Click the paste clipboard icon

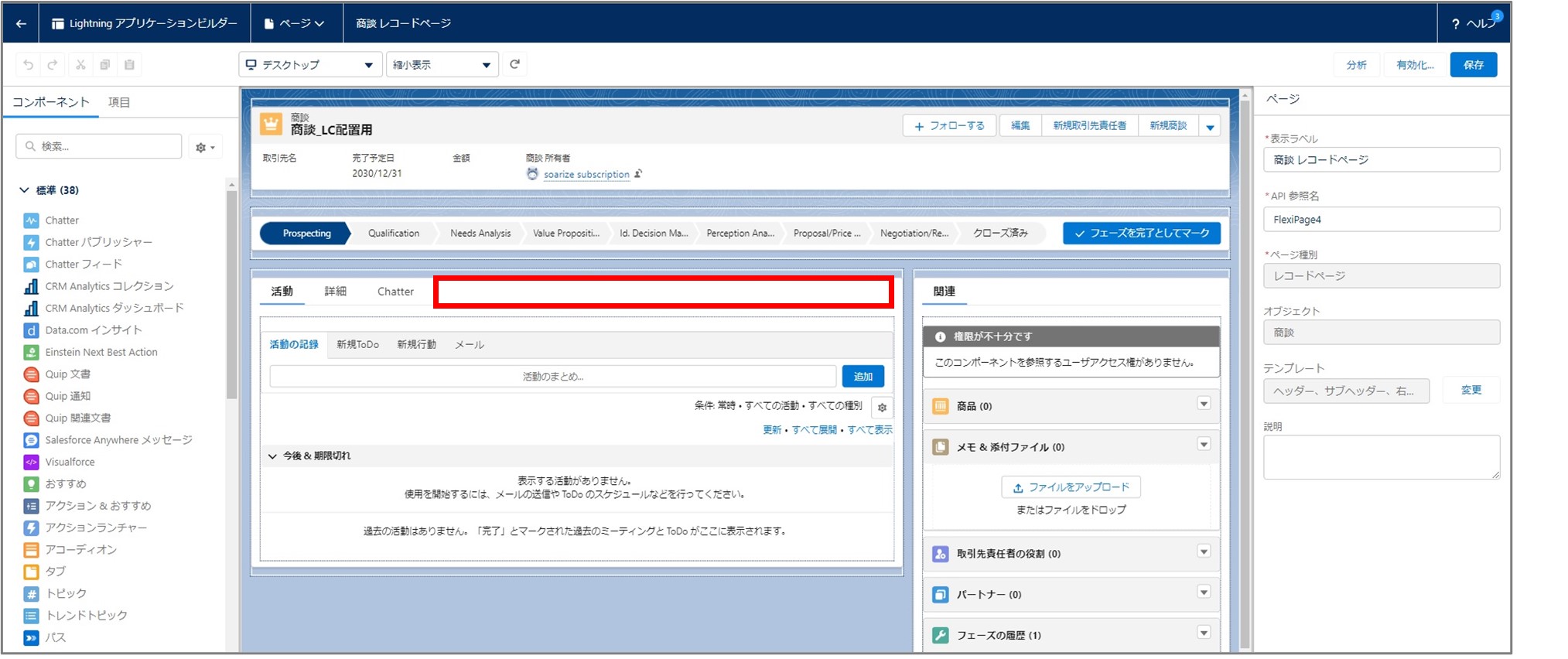(129, 65)
